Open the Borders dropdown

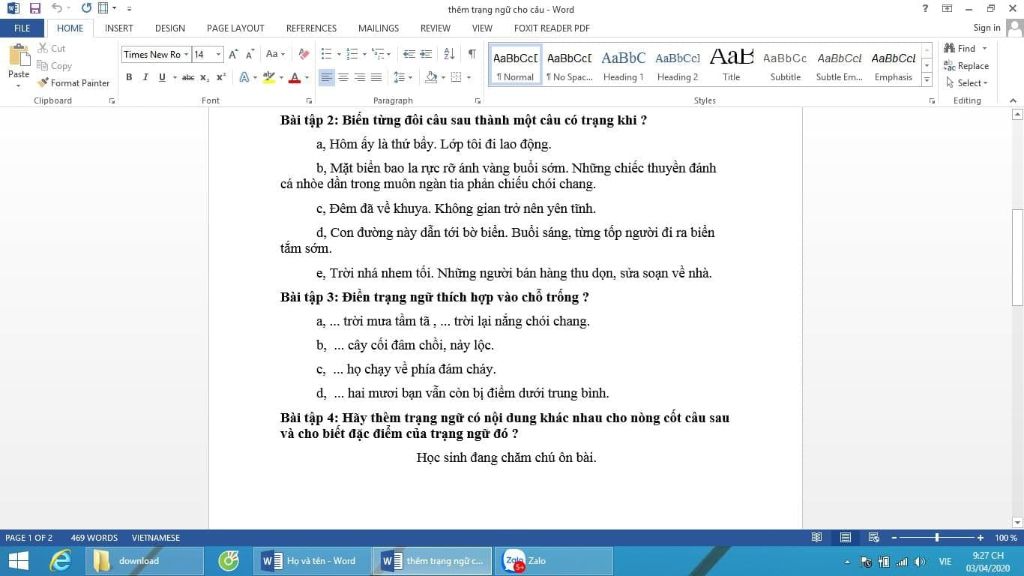click(x=468, y=77)
